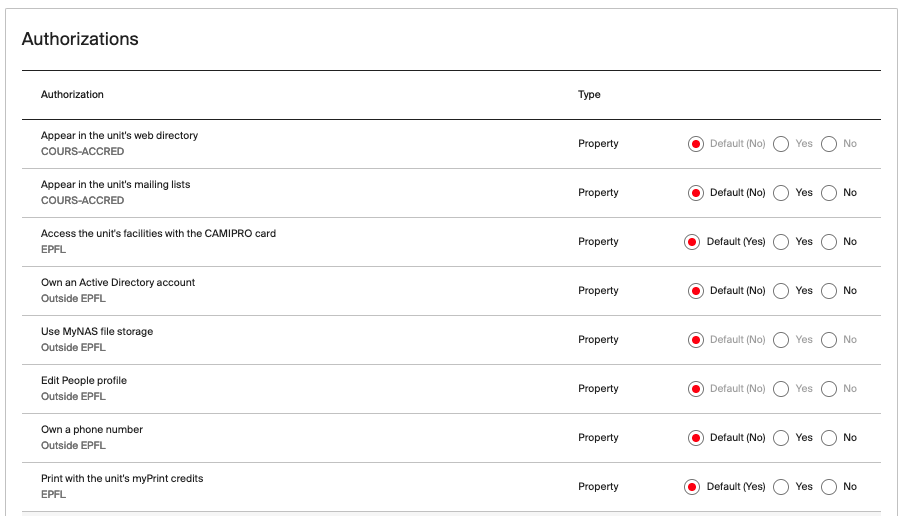Set CAMIPRO card facilities access to No
901x516 pixels.
point(829,242)
